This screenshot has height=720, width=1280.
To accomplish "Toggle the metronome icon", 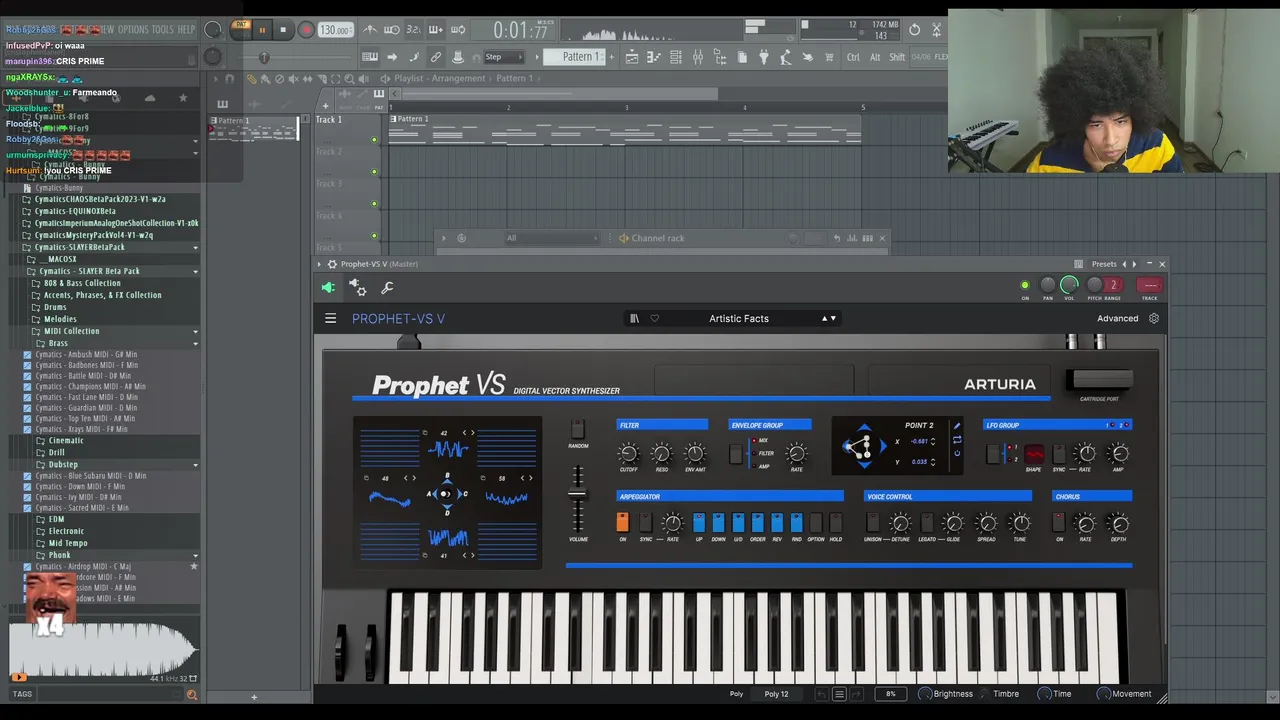I will 370,30.
